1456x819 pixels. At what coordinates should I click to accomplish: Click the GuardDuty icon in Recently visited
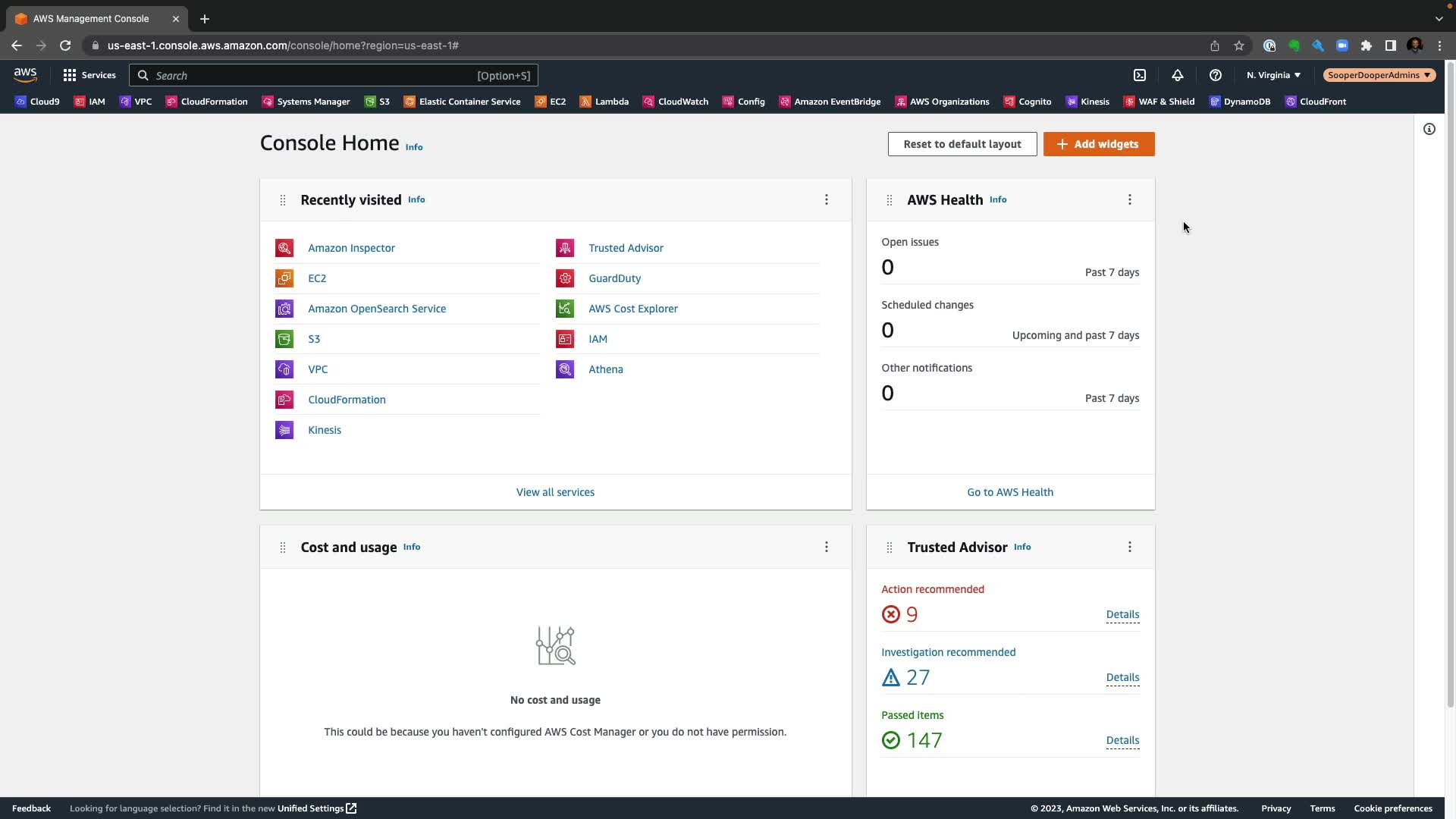click(565, 278)
